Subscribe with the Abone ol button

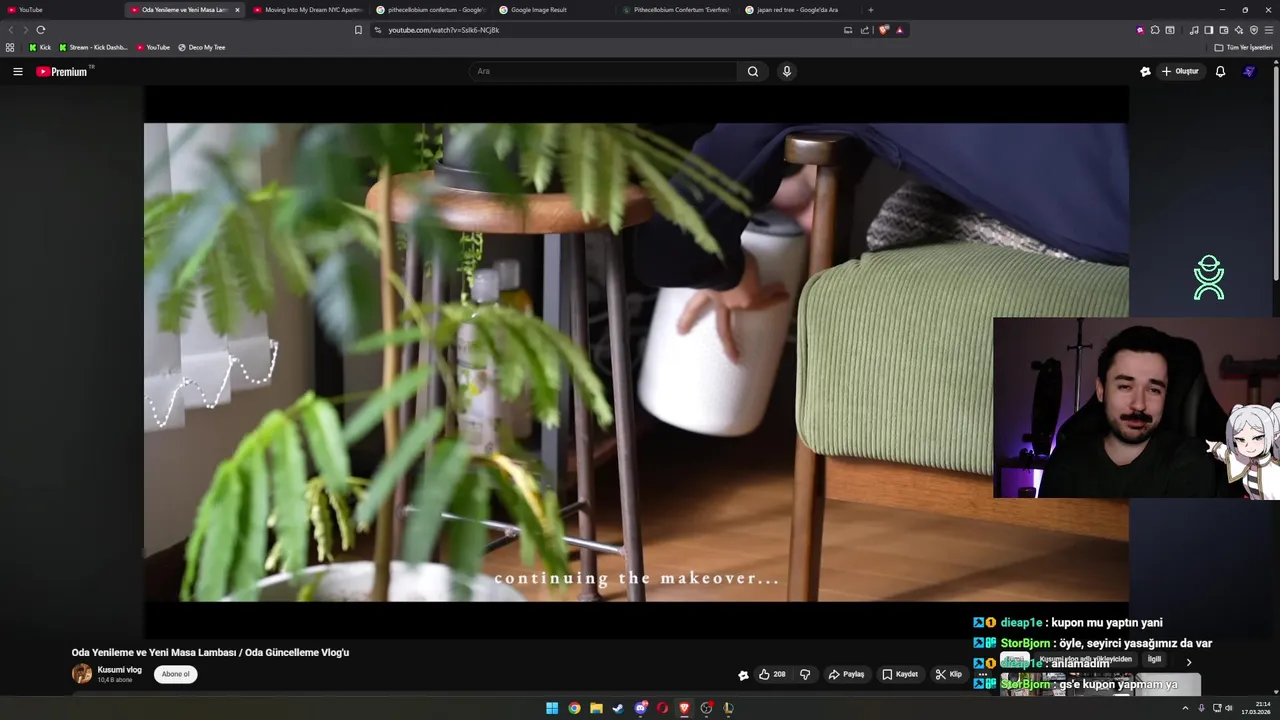176,674
